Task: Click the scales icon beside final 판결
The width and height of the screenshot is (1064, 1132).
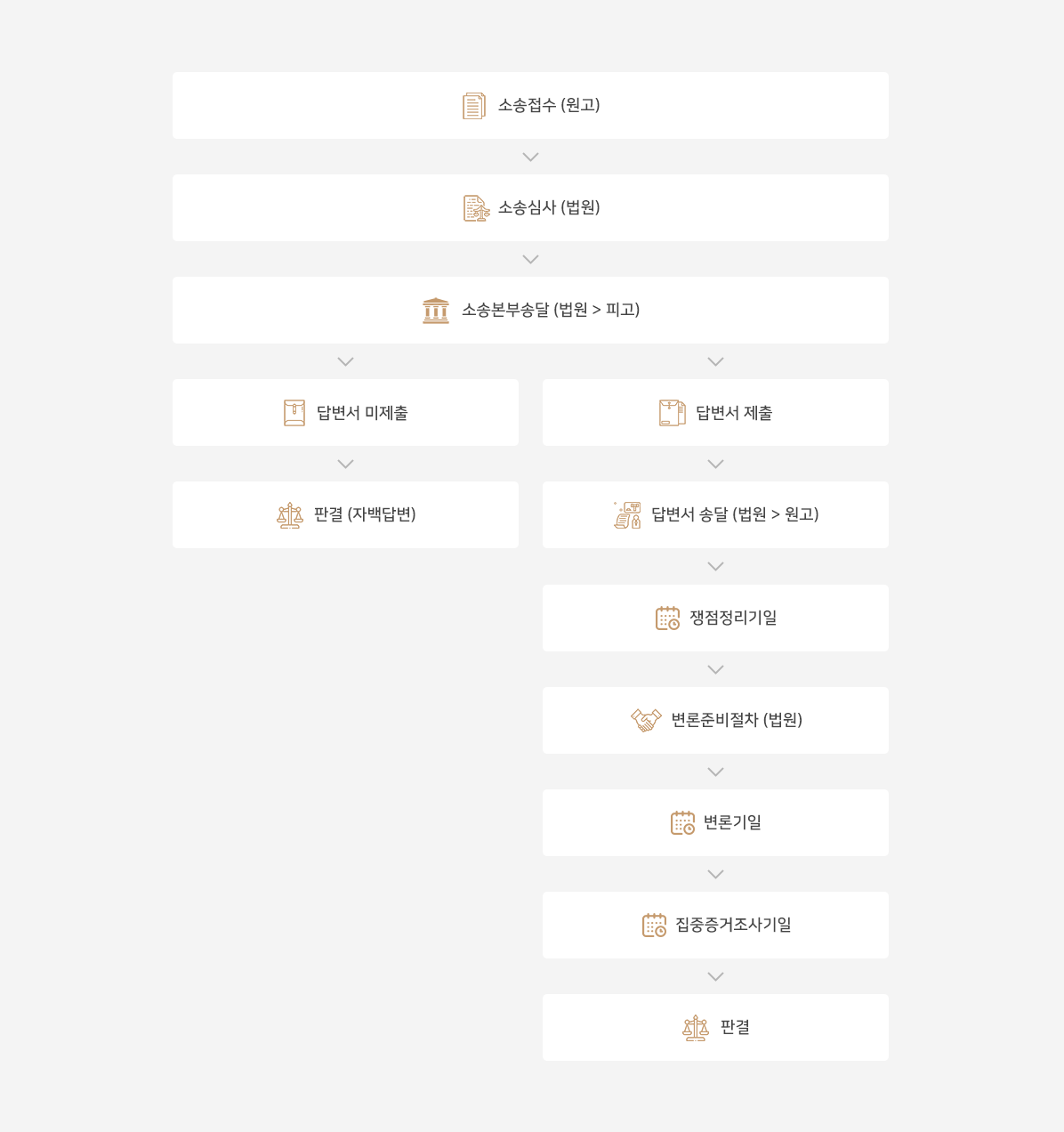Action: [x=696, y=1028]
